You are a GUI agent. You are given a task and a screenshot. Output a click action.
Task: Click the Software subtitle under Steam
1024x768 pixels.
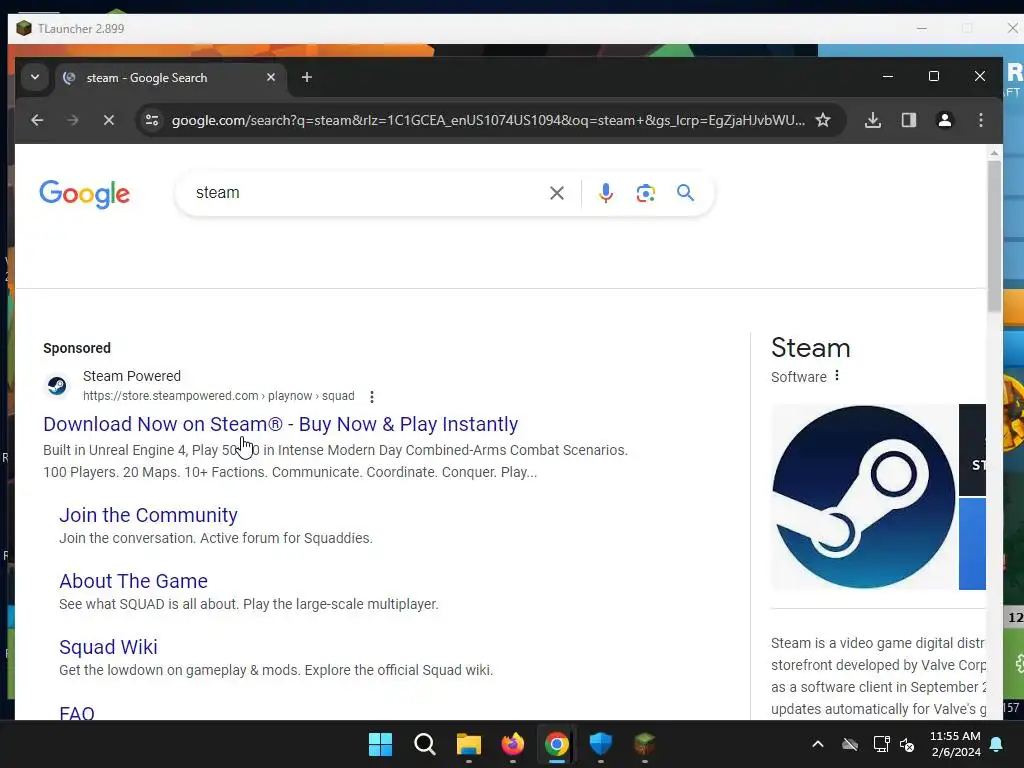[799, 377]
